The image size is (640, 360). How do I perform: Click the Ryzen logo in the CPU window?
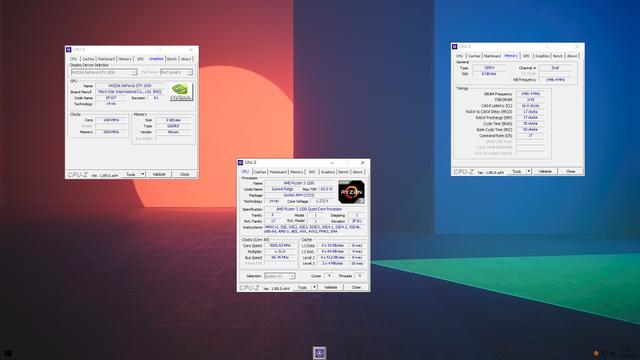[351, 192]
